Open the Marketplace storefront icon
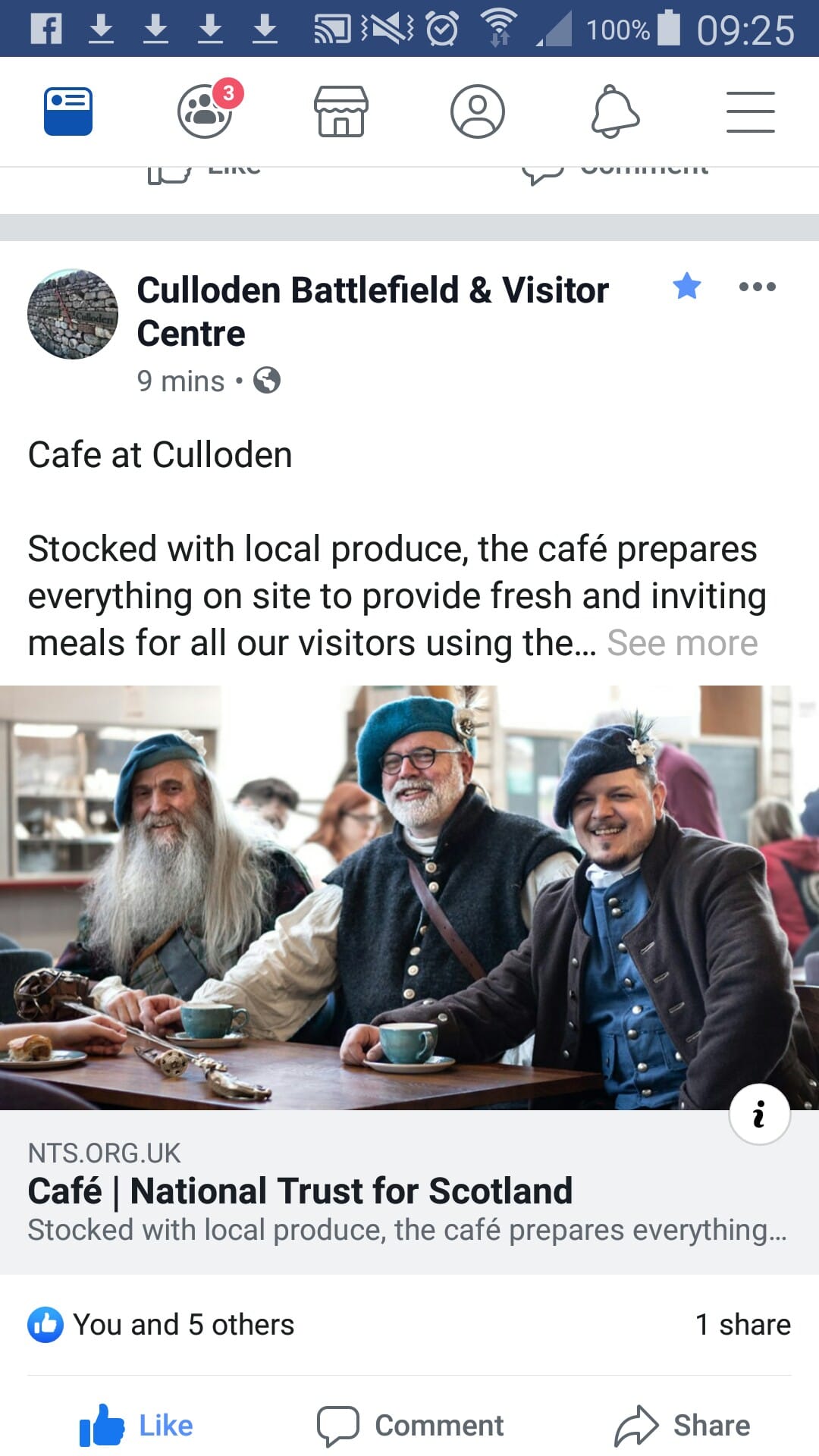 coord(341,111)
